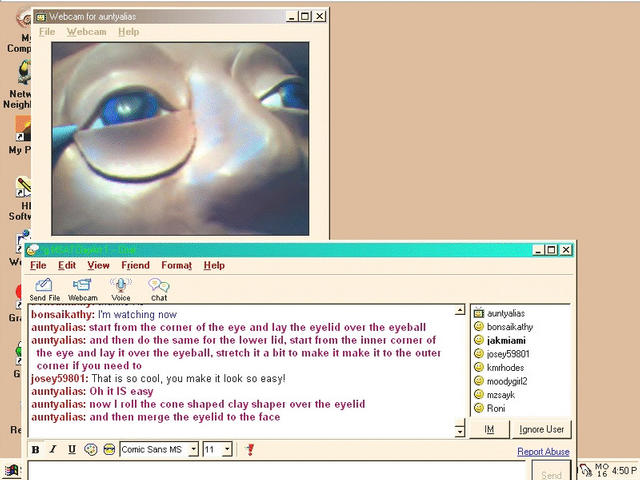The width and height of the screenshot is (640, 480).
Task: Select user jakmiami in user list
Action: tap(506, 340)
